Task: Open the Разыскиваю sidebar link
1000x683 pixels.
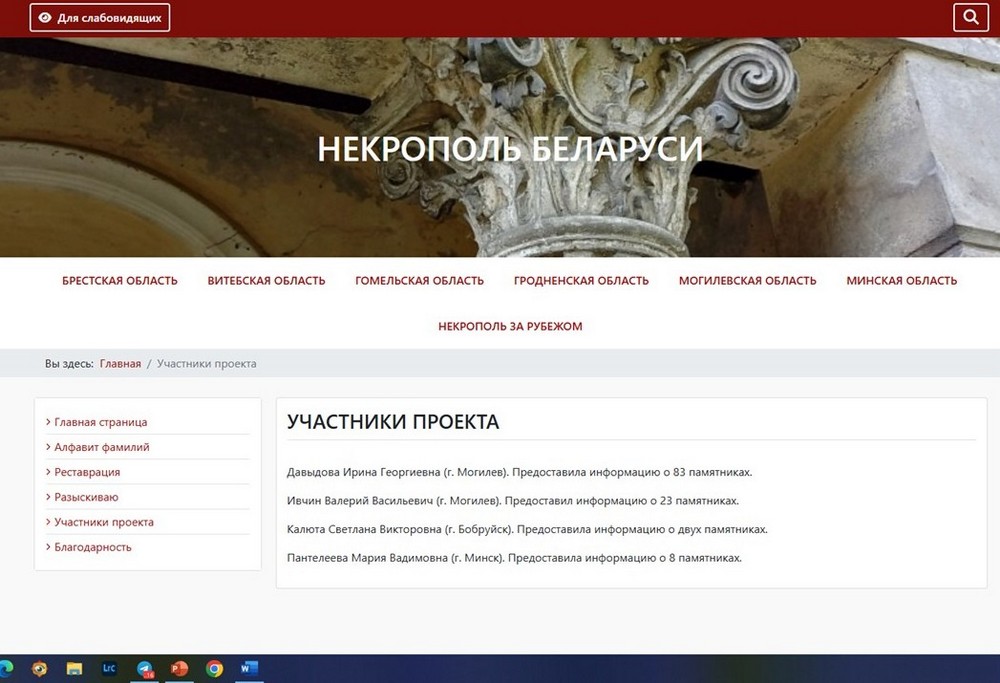Action: pos(86,497)
